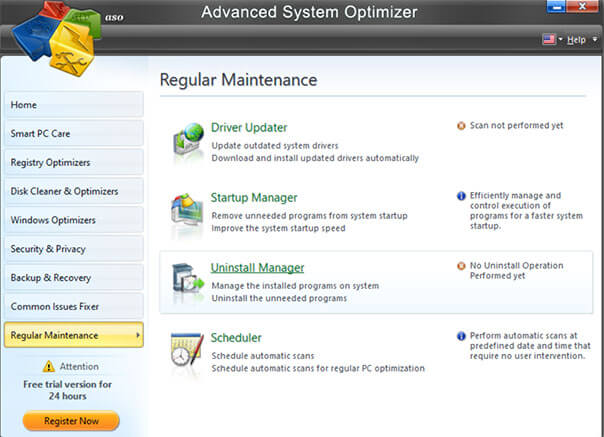Click 'Manage the installed programs on system'

(x=295, y=286)
